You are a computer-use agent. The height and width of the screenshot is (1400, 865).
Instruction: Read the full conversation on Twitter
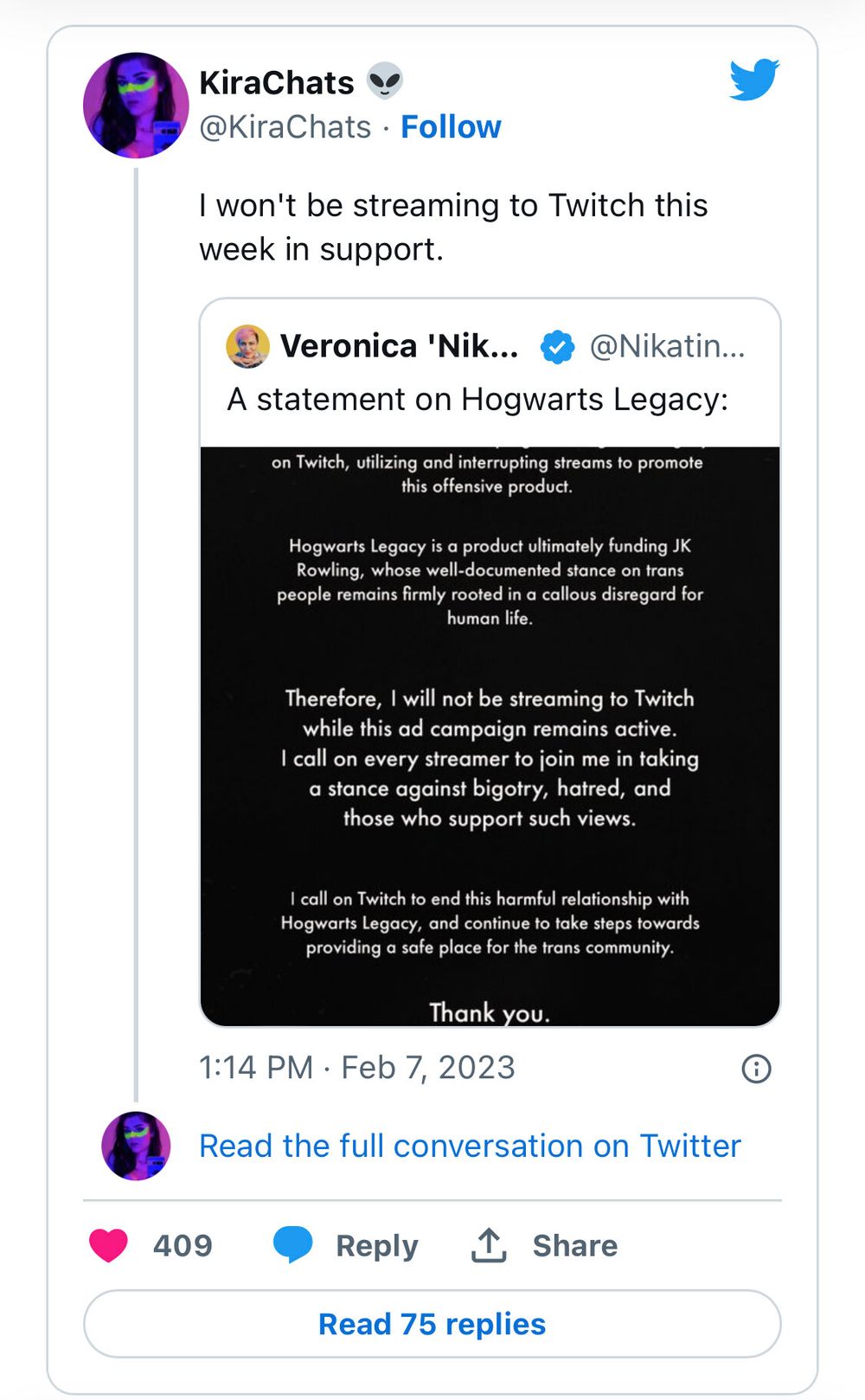[470, 1146]
